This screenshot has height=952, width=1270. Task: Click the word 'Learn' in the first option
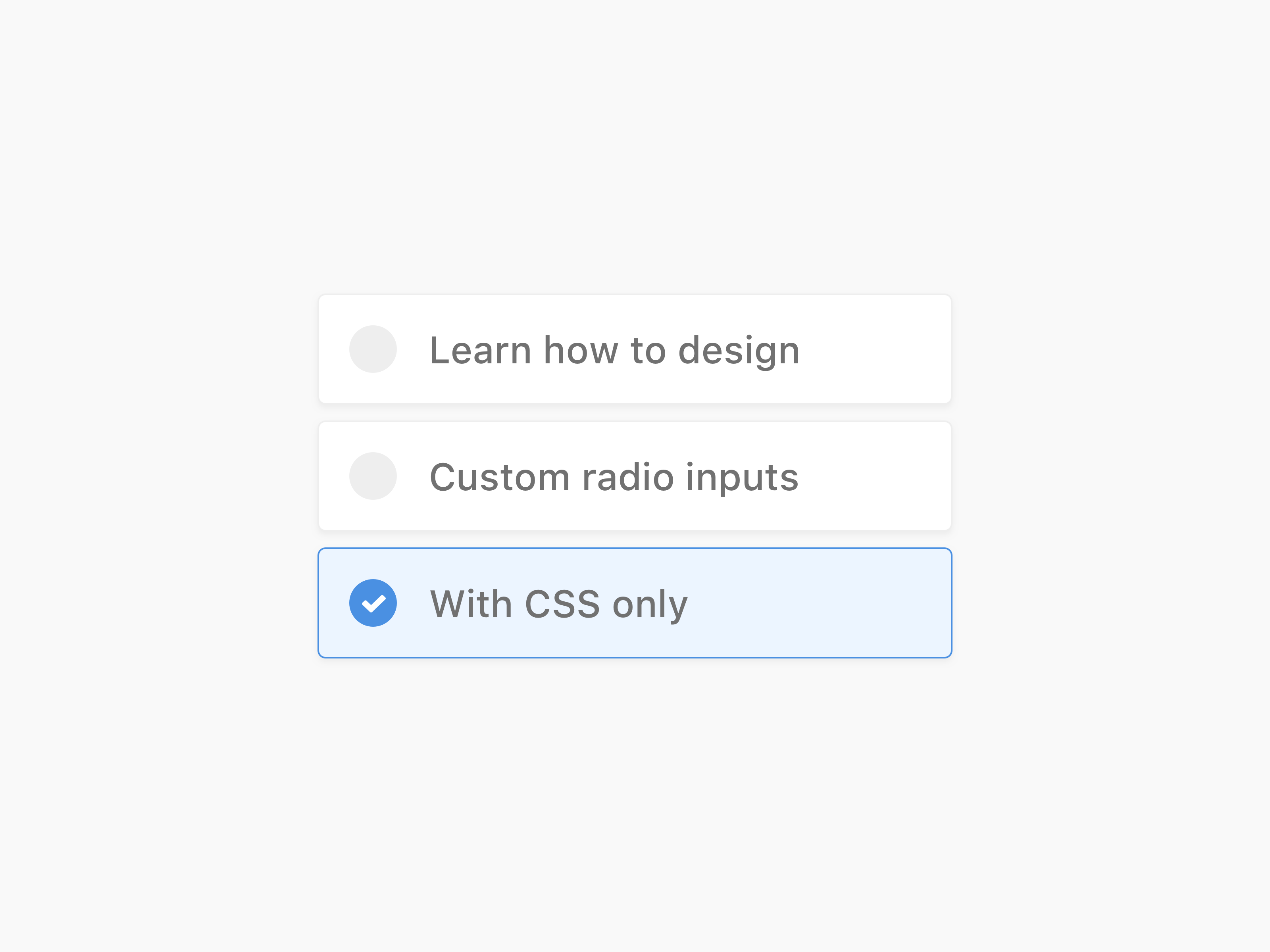click(x=480, y=350)
